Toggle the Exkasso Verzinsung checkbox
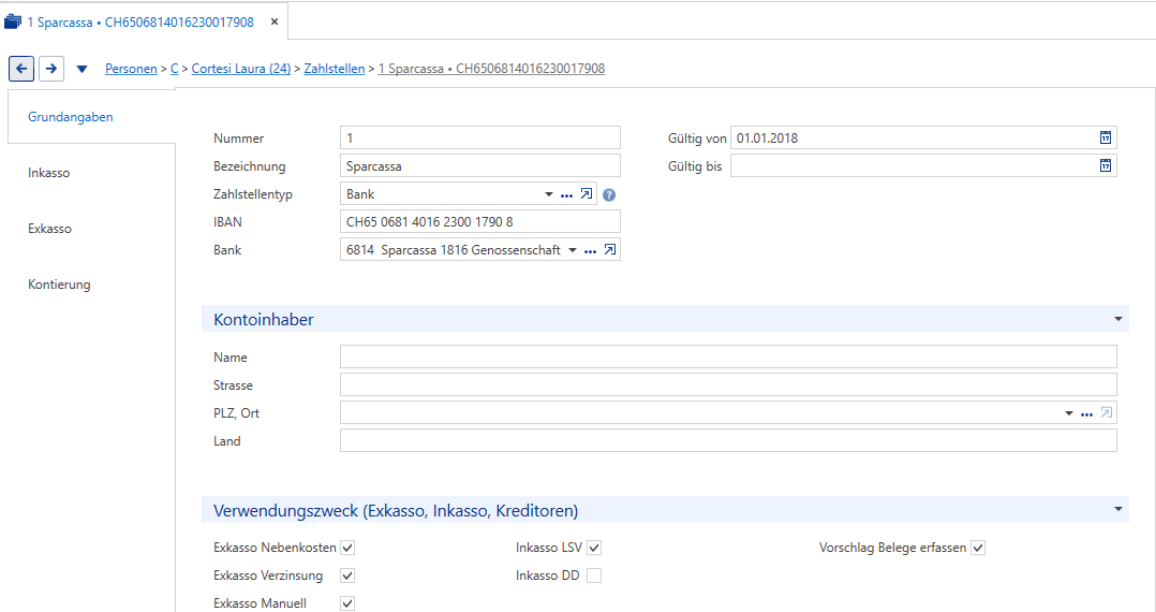The image size is (1156, 612). [x=347, y=576]
